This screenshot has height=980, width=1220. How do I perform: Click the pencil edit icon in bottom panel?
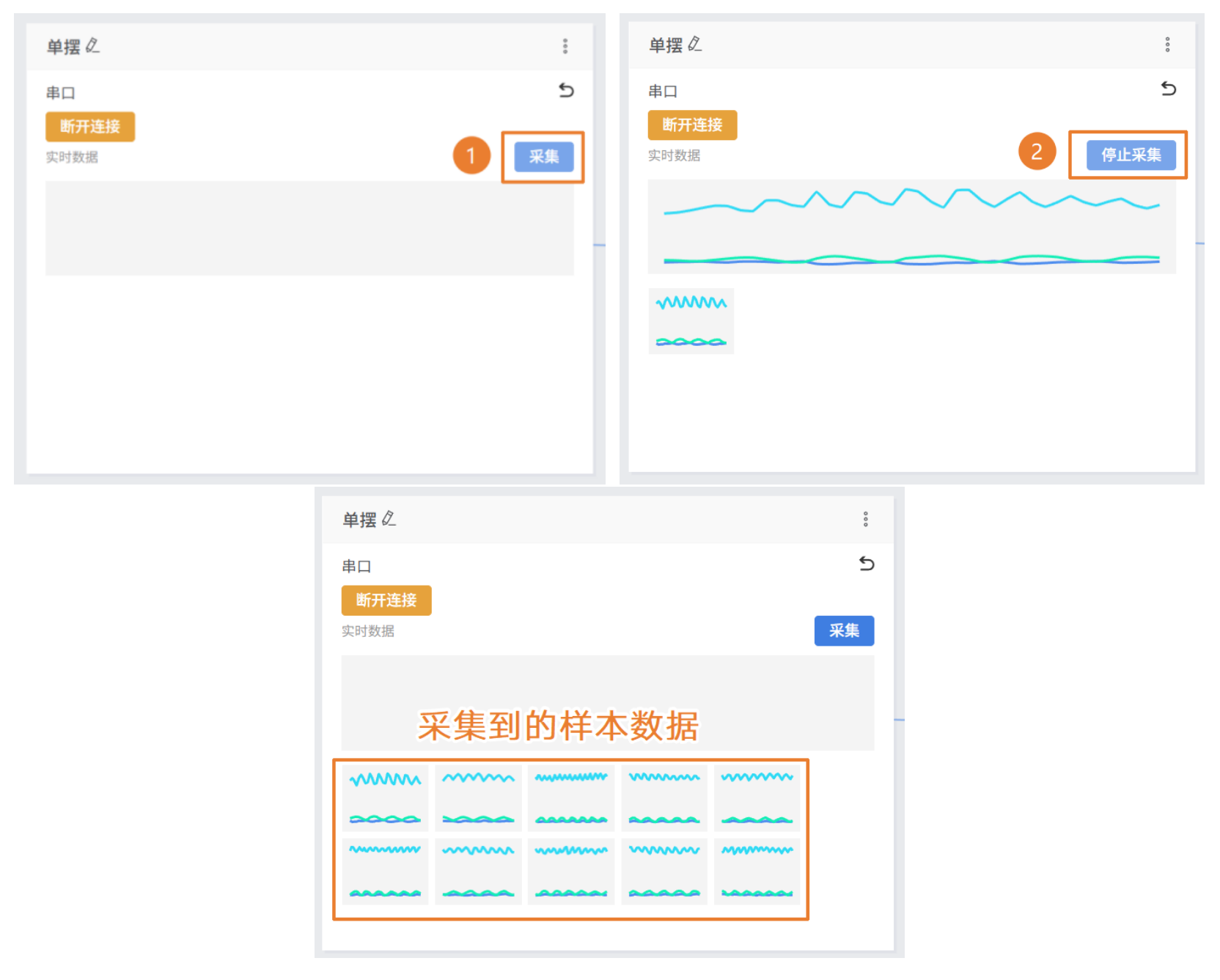pyautogui.click(x=389, y=519)
